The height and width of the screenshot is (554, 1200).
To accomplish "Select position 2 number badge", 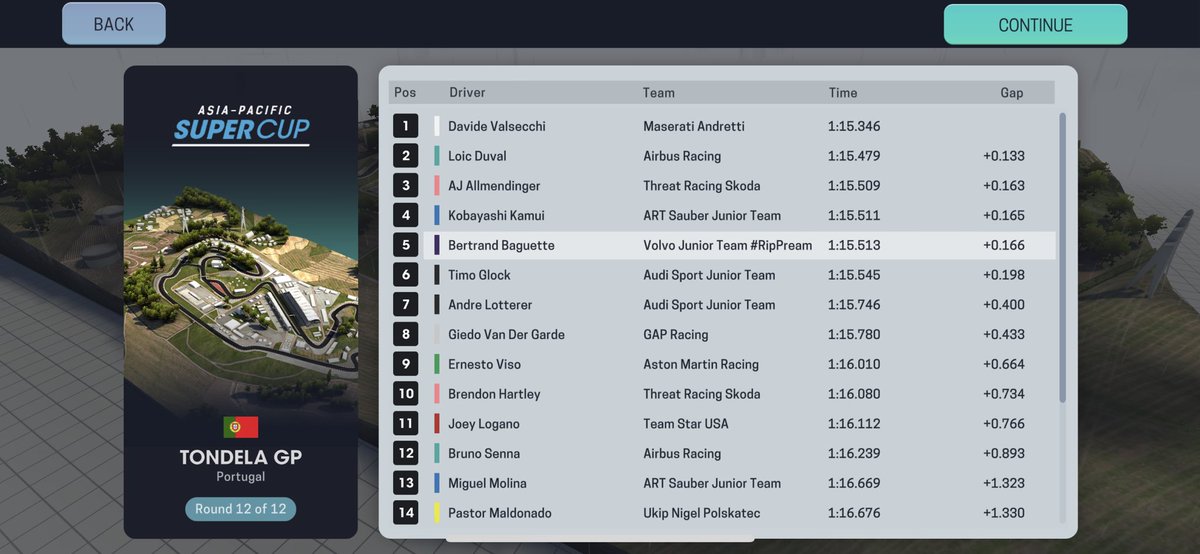I will 406,156.
